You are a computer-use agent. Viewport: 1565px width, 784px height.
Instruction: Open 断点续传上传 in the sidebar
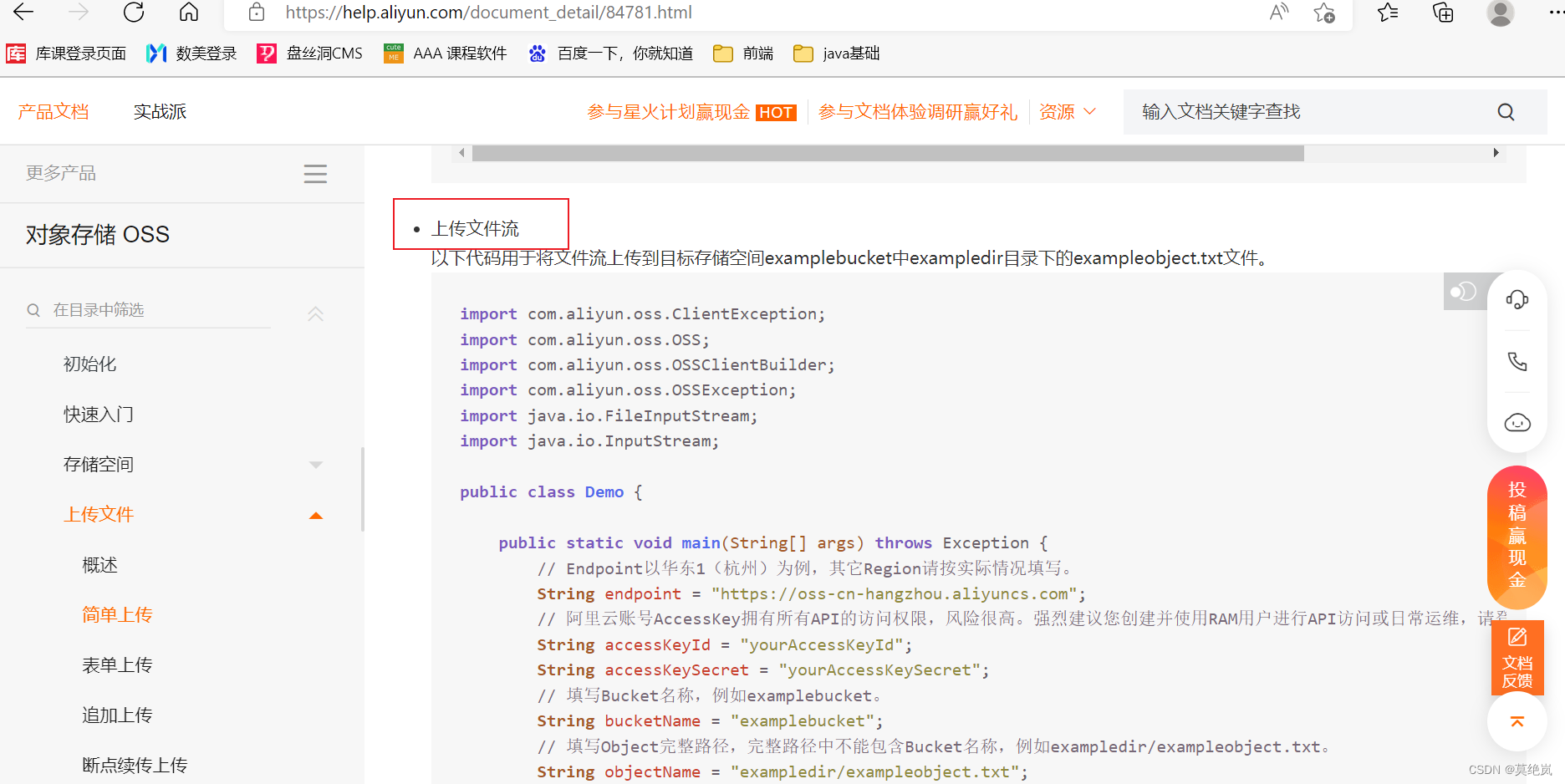135,766
